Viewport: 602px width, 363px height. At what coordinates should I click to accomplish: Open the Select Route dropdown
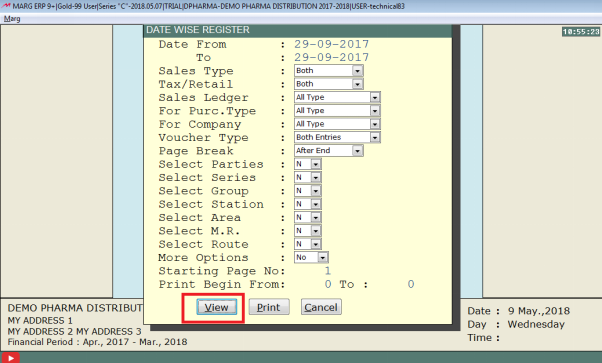tap(316, 244)
